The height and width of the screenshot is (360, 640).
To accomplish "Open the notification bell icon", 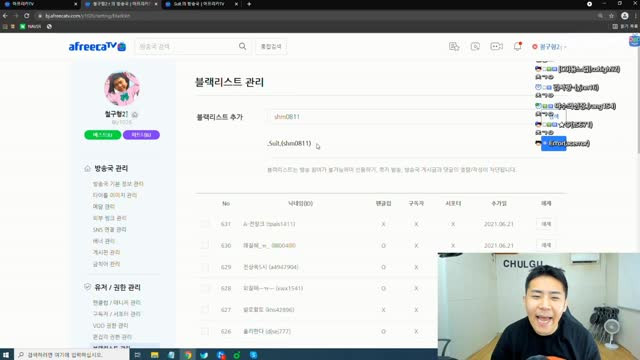I will tap(518, 46).
